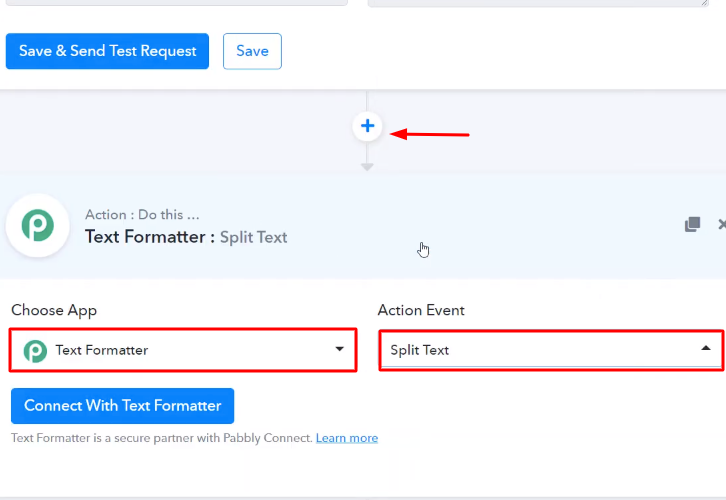Click the Action Event label
This screenshot has width=726, height=500.
pyautogui.click(x=421, y=310)
